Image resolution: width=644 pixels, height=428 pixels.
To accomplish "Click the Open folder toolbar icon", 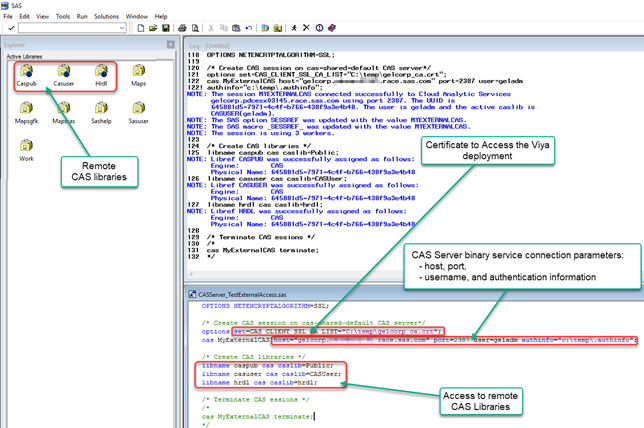I will 155,29.
